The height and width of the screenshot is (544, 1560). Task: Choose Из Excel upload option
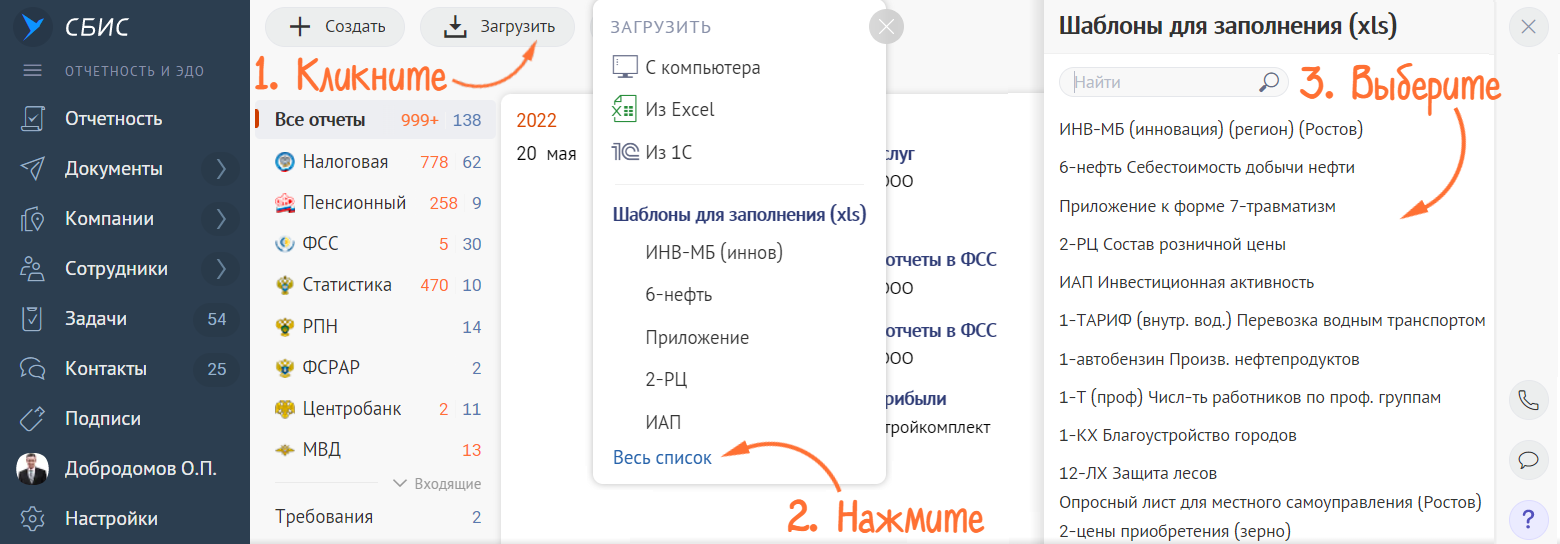(x=664, y=110)
